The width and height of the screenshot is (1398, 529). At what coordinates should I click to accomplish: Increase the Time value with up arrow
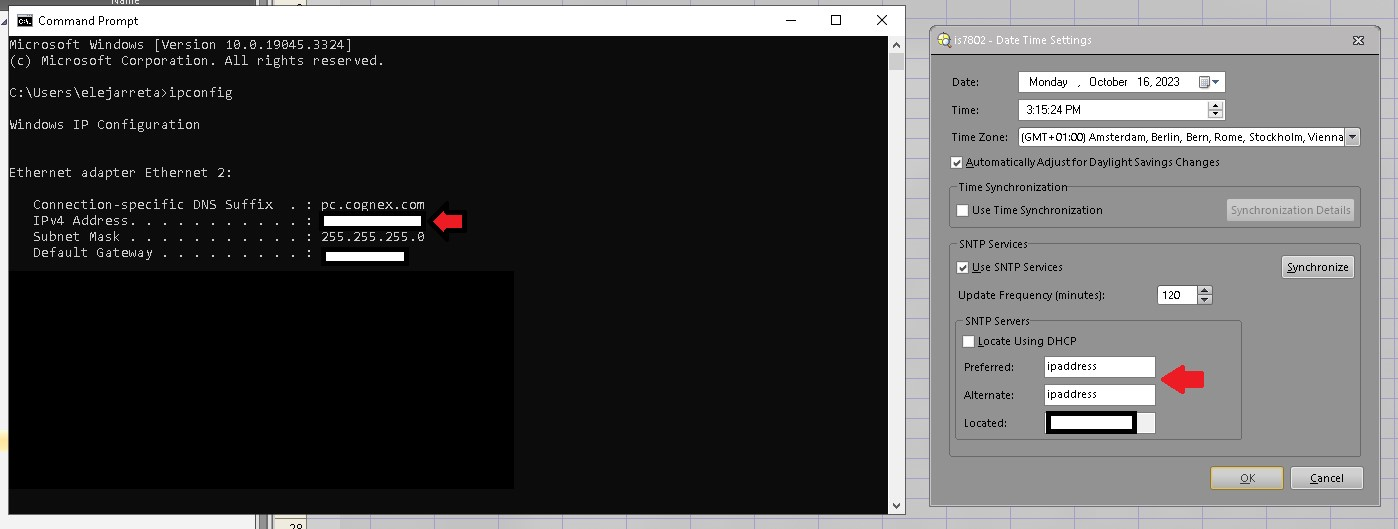tap(1215, 105)
